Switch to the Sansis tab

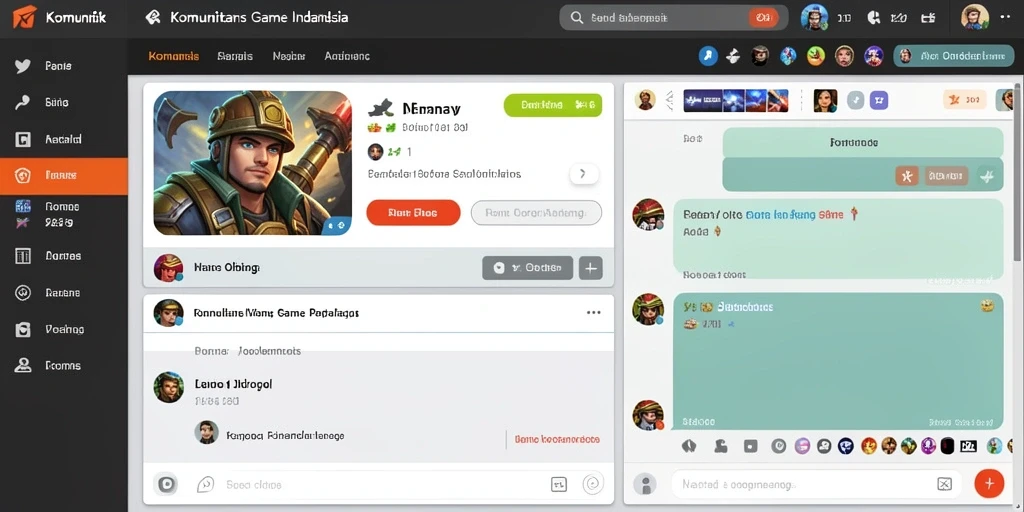pos(234,56)
